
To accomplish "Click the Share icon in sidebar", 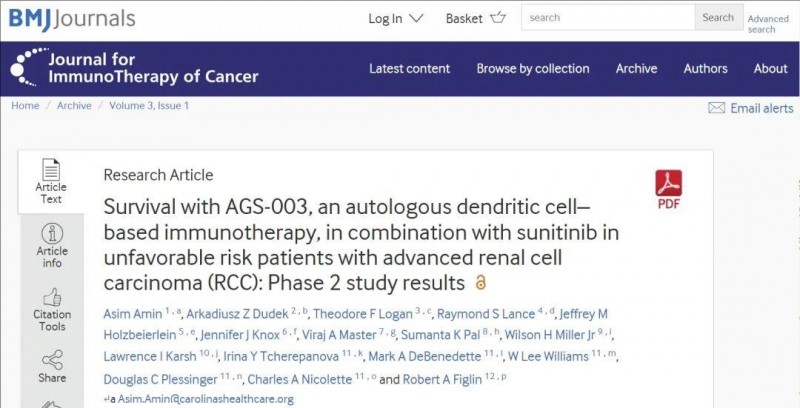I will click(x=51, y=360).
